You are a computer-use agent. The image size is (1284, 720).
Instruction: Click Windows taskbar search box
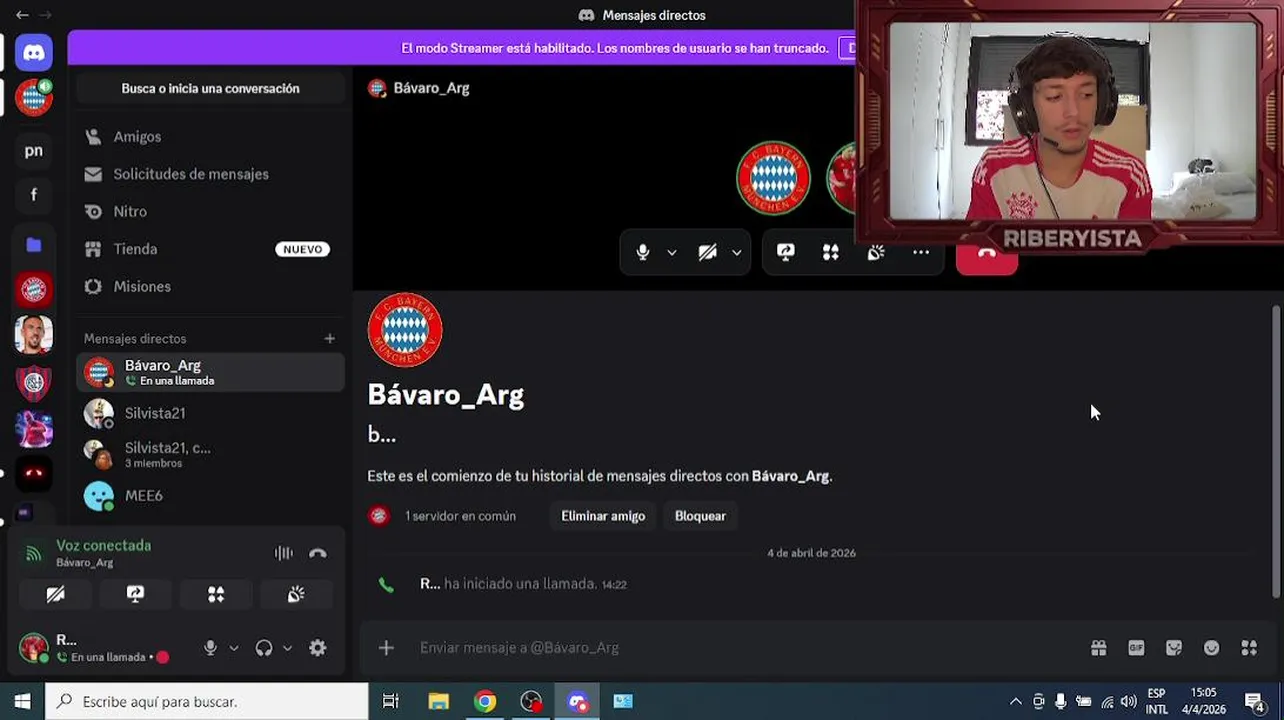pos(207,701)
